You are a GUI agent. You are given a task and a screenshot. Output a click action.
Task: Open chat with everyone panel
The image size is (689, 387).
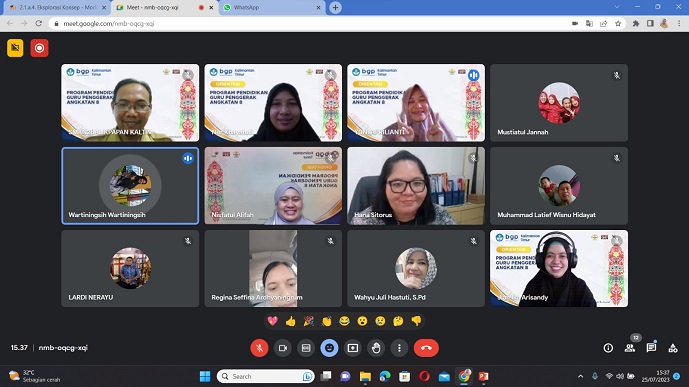click(x=651, y=348)
